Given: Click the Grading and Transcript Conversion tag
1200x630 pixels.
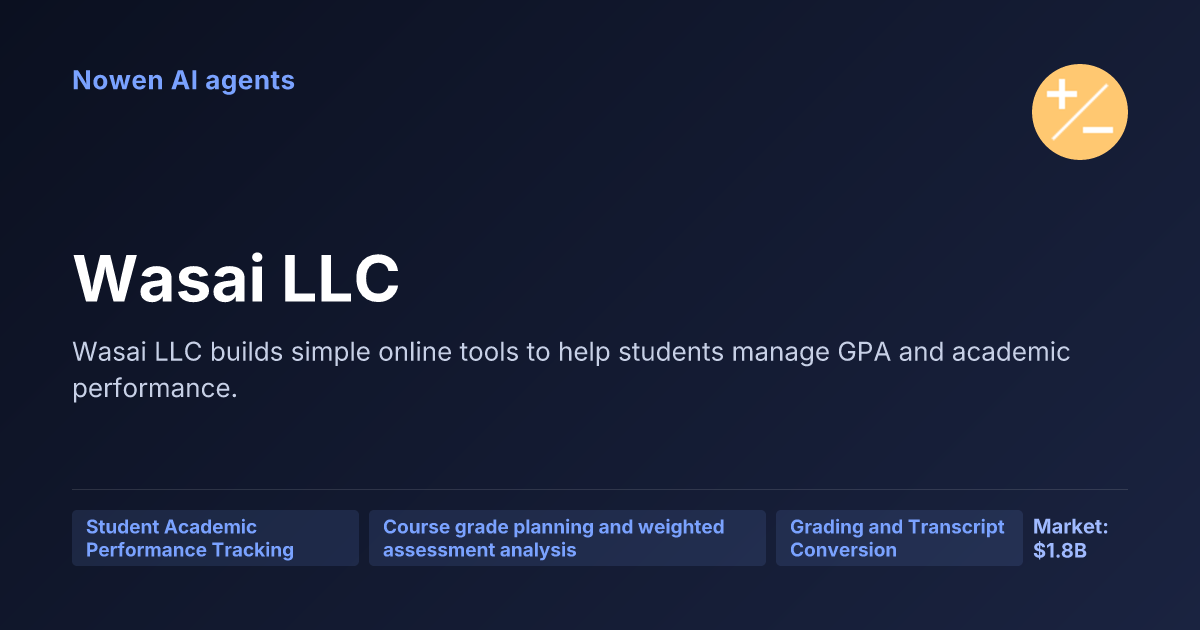Looking at the screenshot, I should pyautogui.click(x=899, y=538).
